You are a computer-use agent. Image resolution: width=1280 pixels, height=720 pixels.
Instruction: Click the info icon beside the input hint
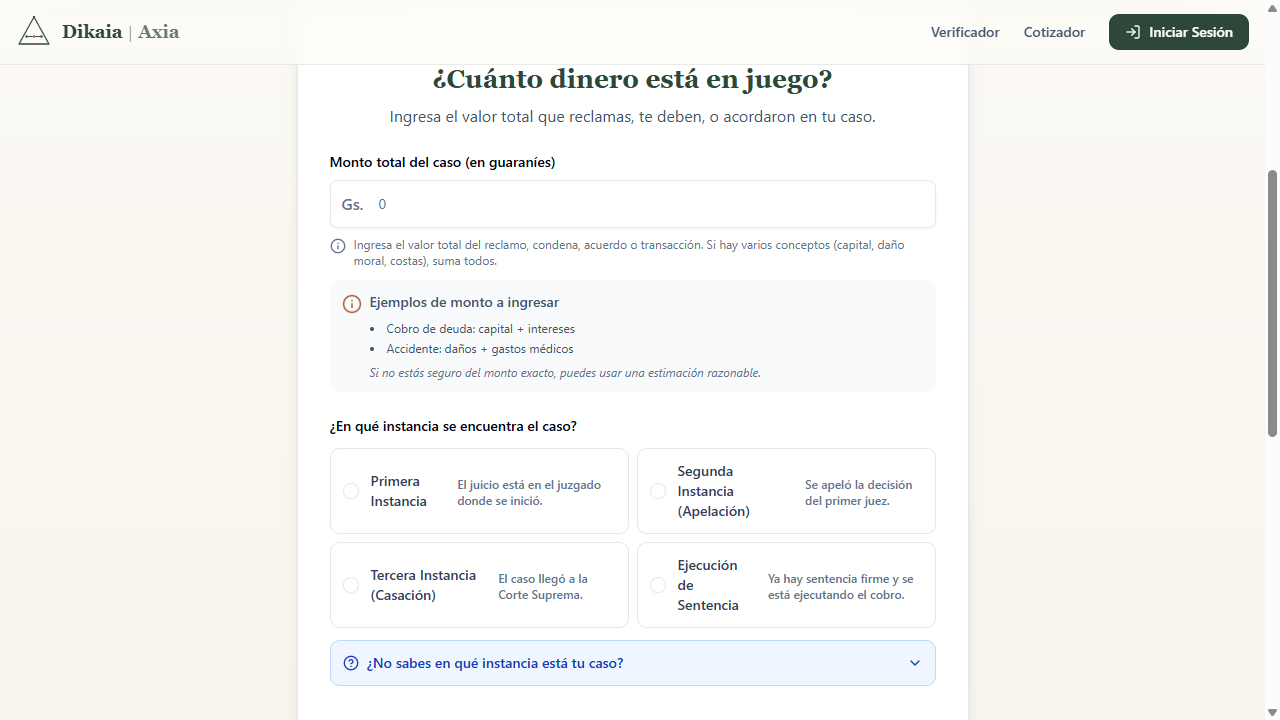(338, 246)
